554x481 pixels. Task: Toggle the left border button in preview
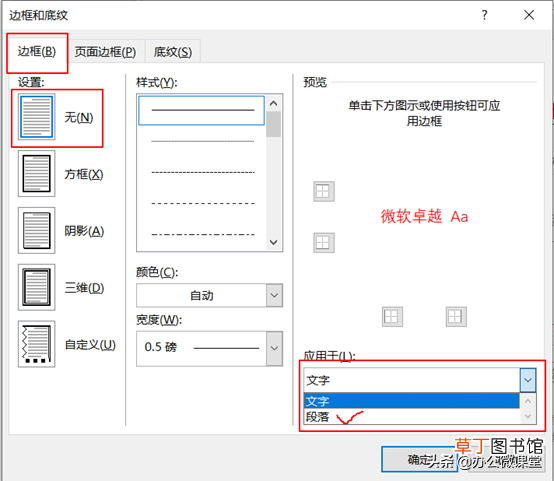coord(392,317)
